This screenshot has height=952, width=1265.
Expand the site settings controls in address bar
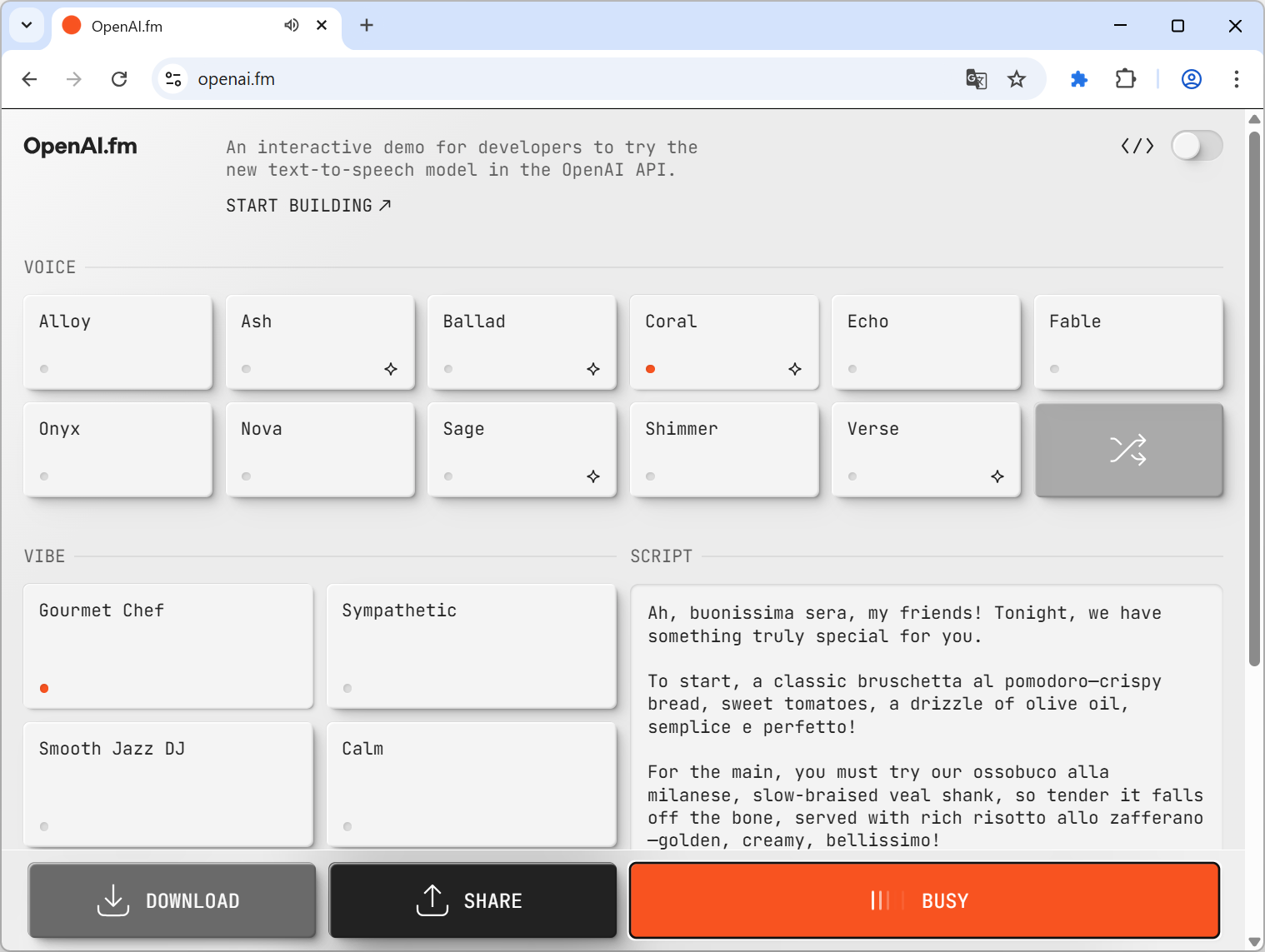[173, 79]
